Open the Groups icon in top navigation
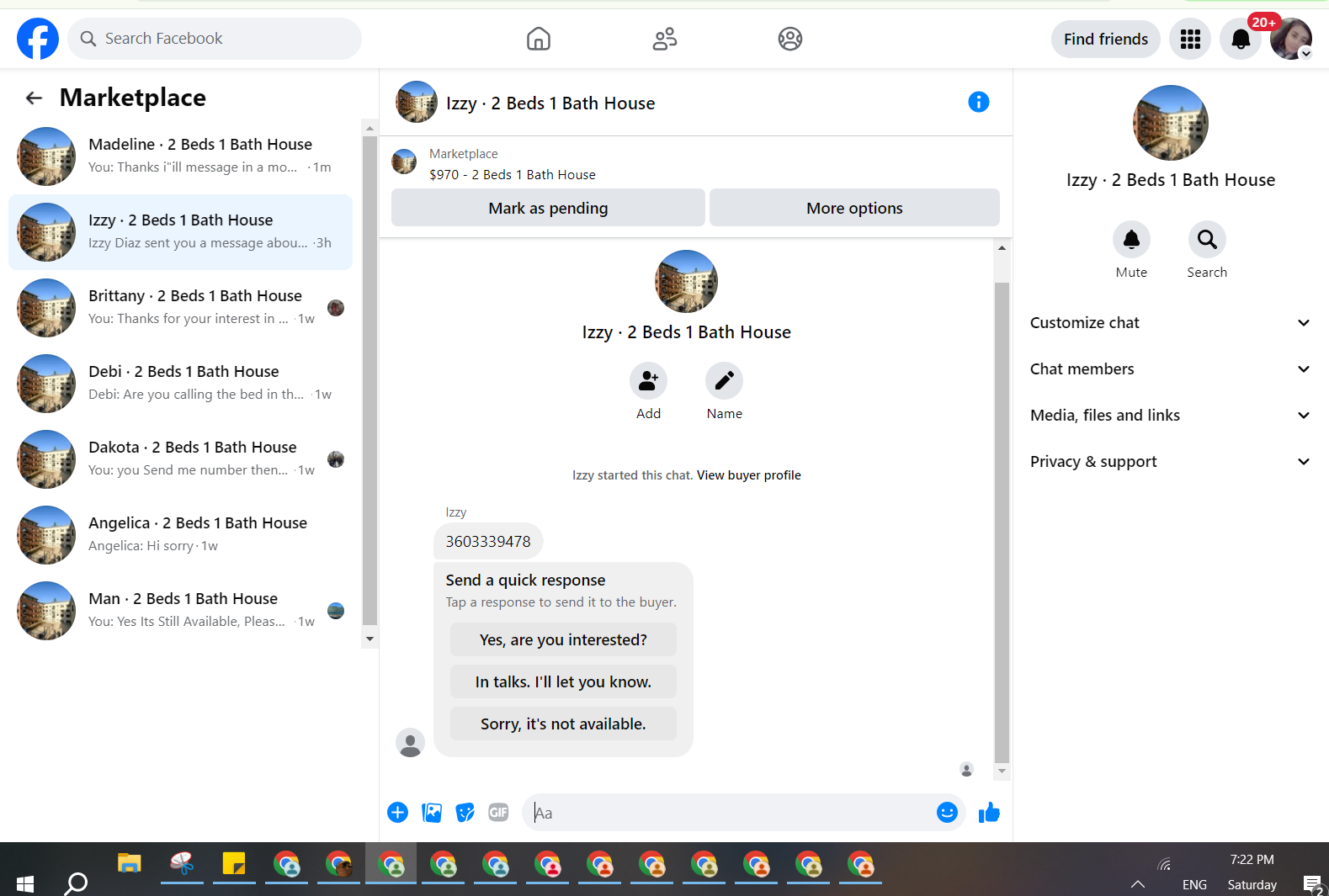Image resolution: width=1329 pixels, height=896 pixels. click(790, 39)
